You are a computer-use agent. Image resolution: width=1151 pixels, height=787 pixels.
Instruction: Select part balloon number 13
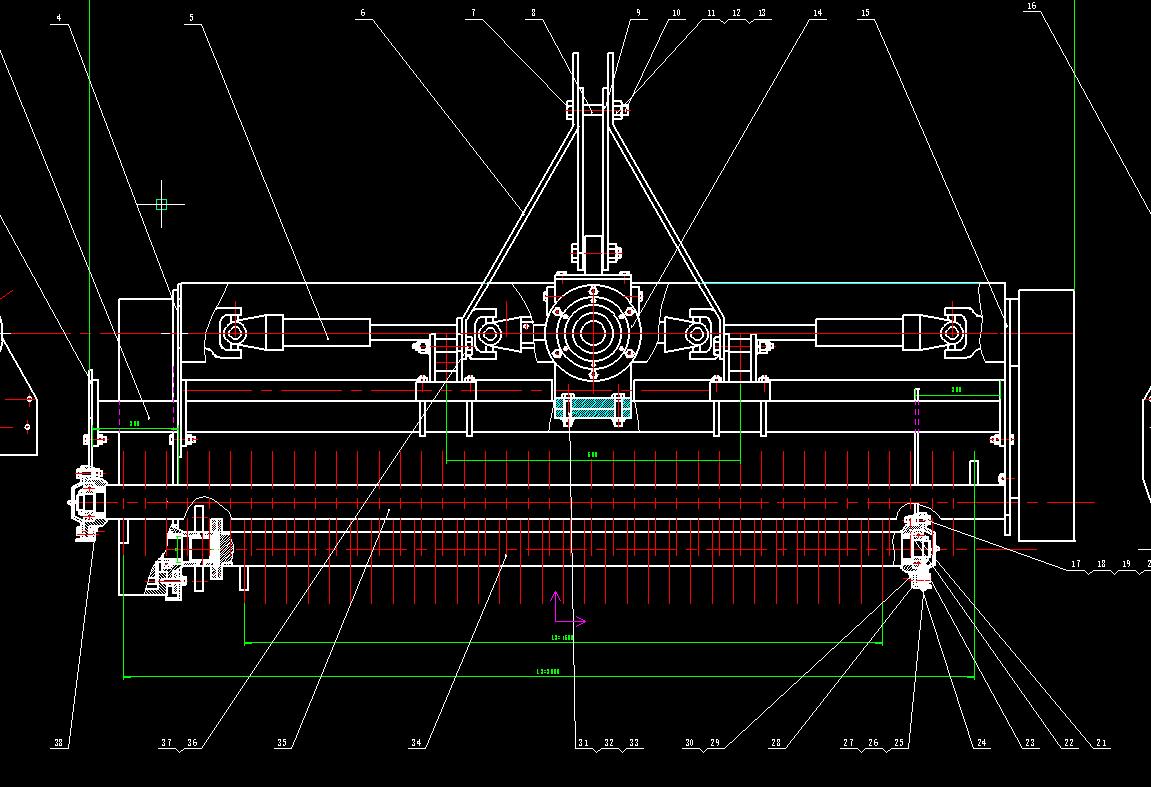pos(762,12)
